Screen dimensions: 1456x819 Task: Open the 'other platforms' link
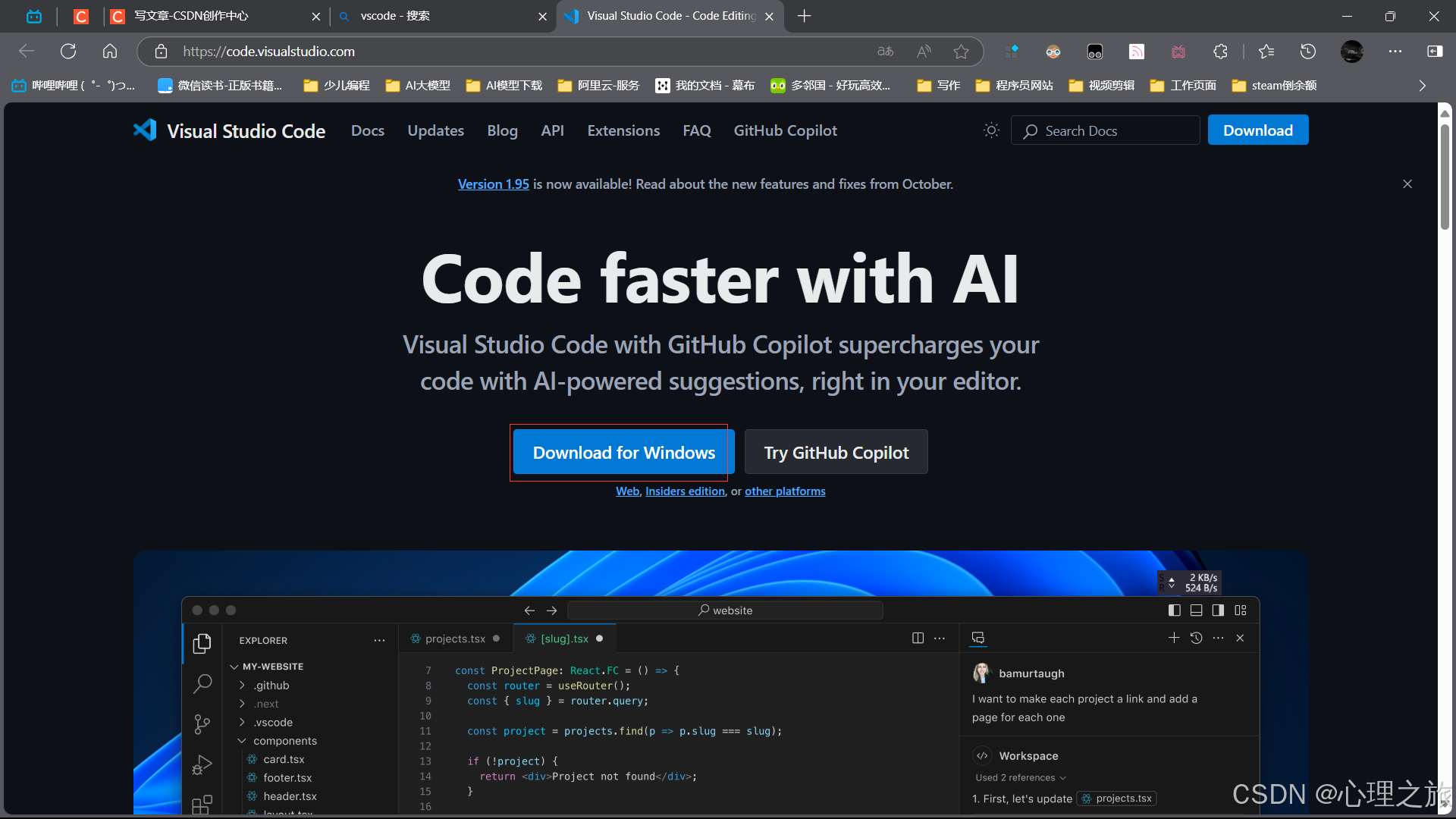pyautogui.click(x=785, y=491)
